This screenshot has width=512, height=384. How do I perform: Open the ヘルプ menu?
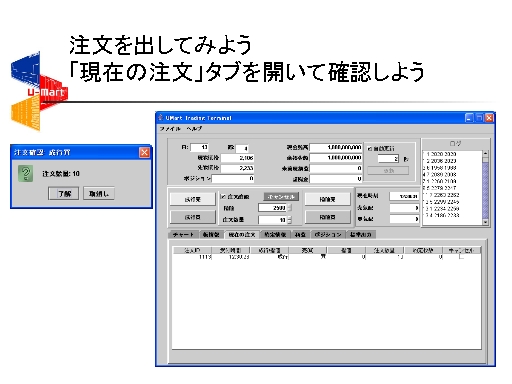pos(194,129)
